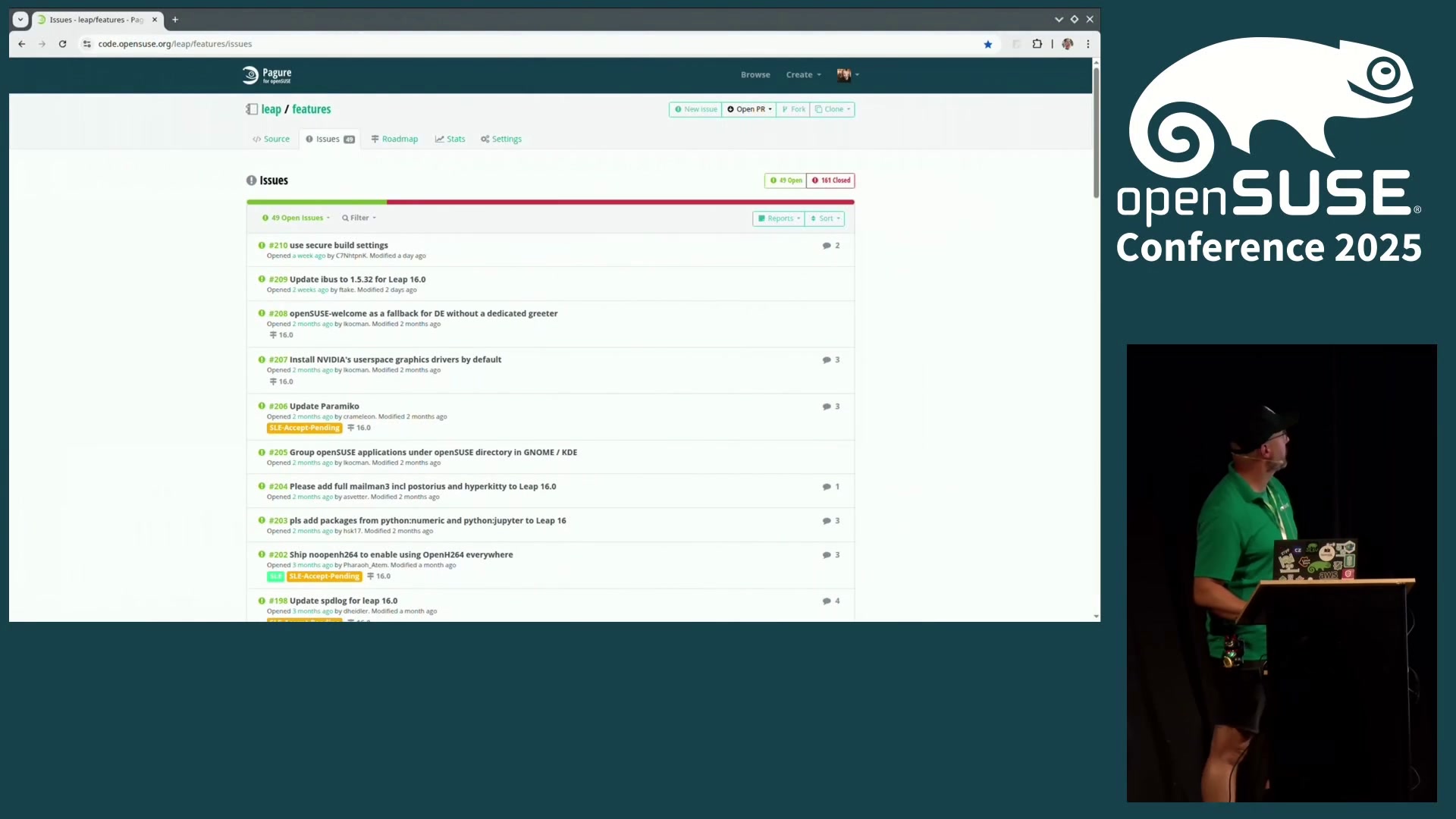
Task: Open the user avatar menu in Pagure header
Action: (848, 75)
